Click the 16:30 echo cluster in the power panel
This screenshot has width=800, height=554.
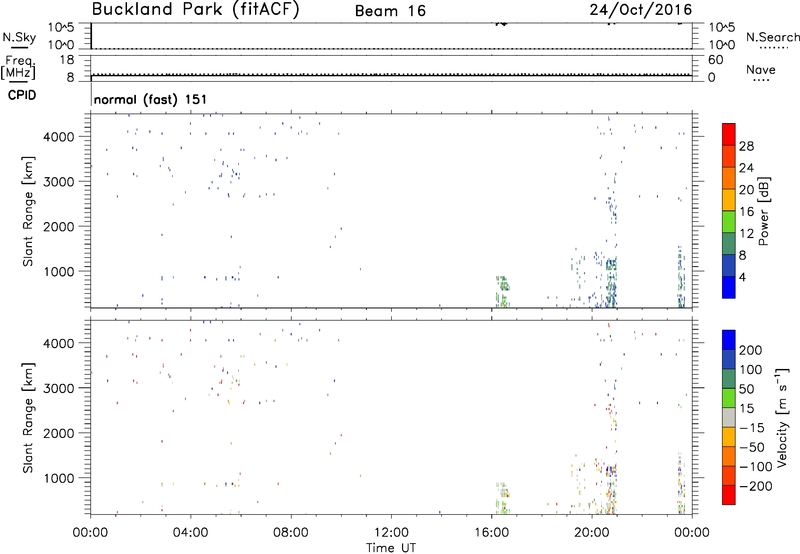pyautogui.click(x=502, y=291)
